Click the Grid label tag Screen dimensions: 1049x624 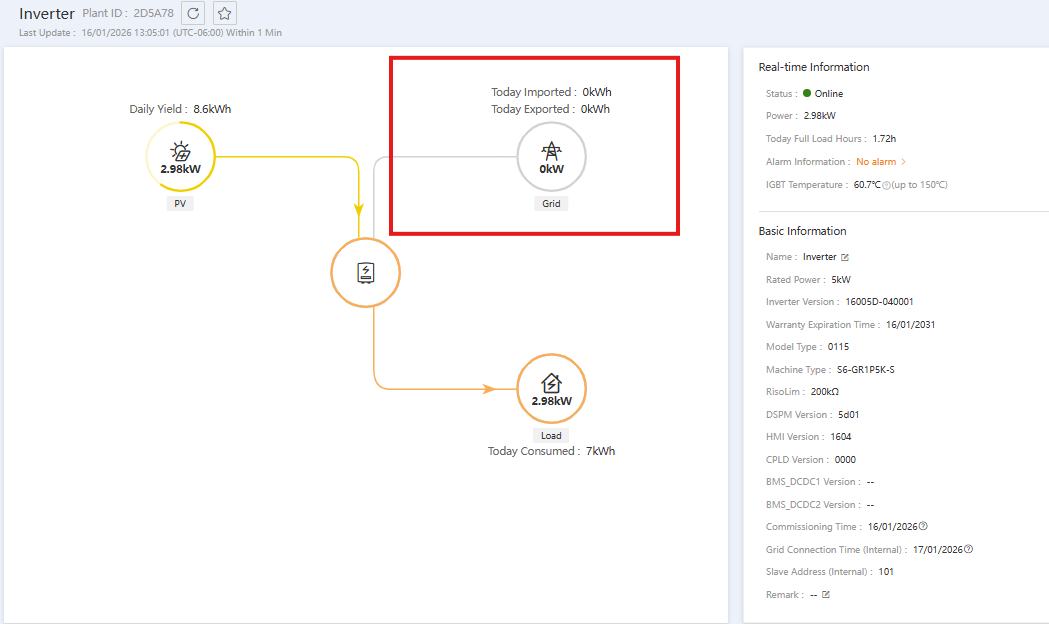pyautogui.click(x=551, y=204)
